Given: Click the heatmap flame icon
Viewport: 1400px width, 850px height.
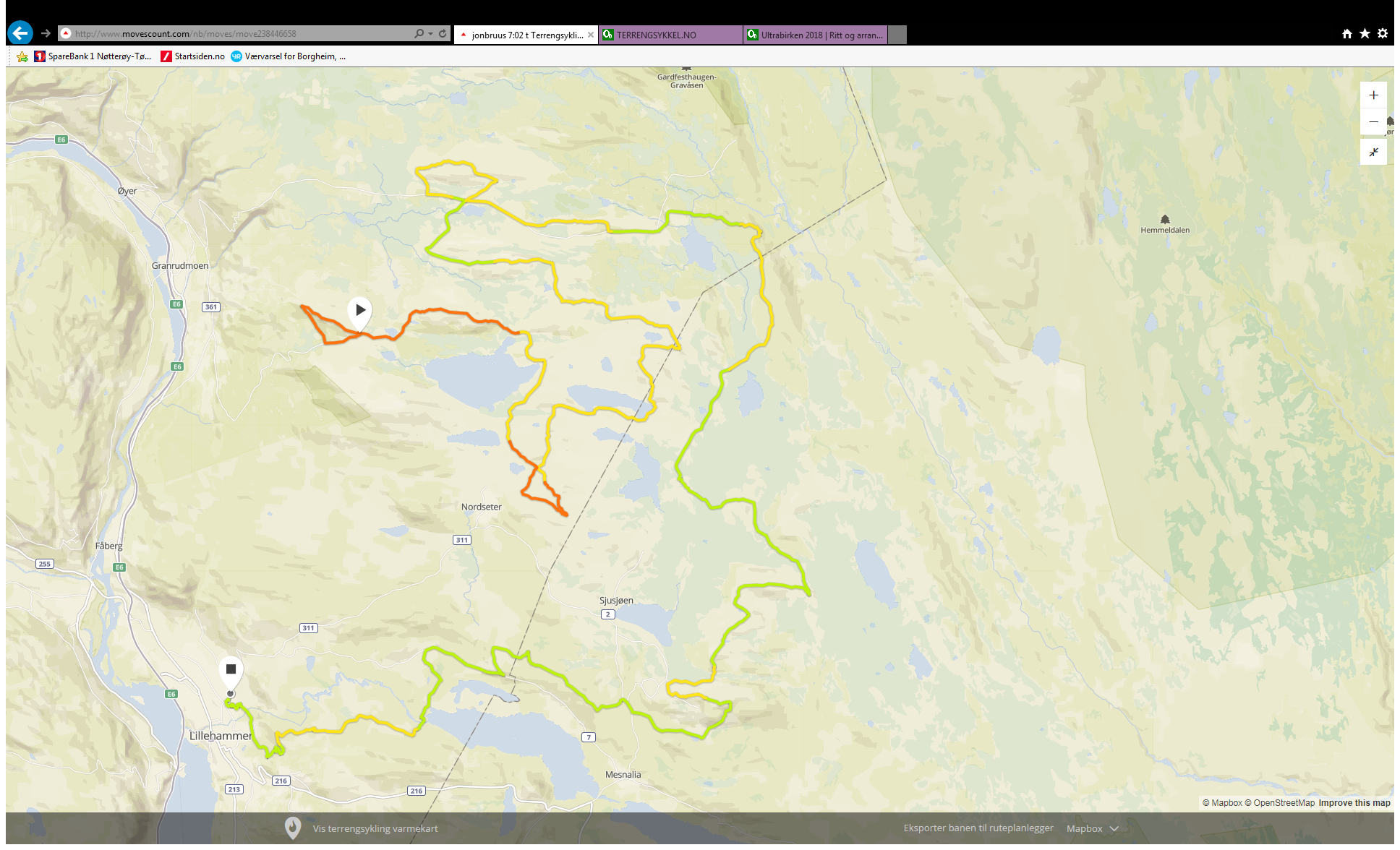Looking at the screenshot, I should (293, 828).
